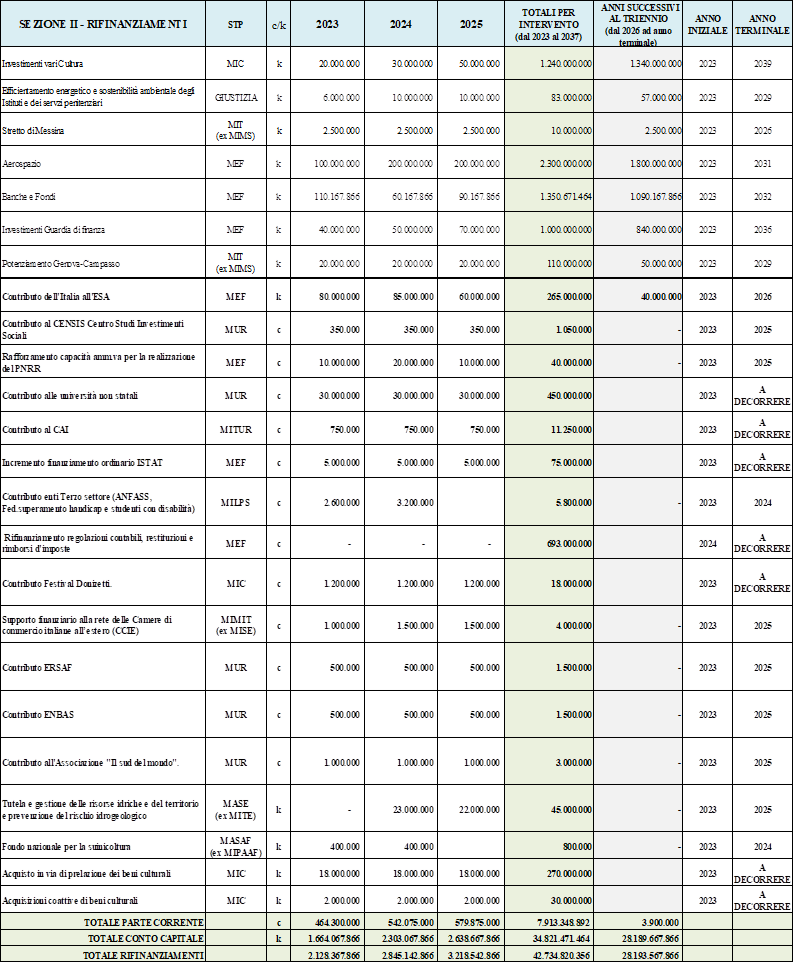The width and height of the screenshot is (794, 963).
Task: Click the TOTALE CONTO CAPITALE row label
Action: (x=146, y=938)
